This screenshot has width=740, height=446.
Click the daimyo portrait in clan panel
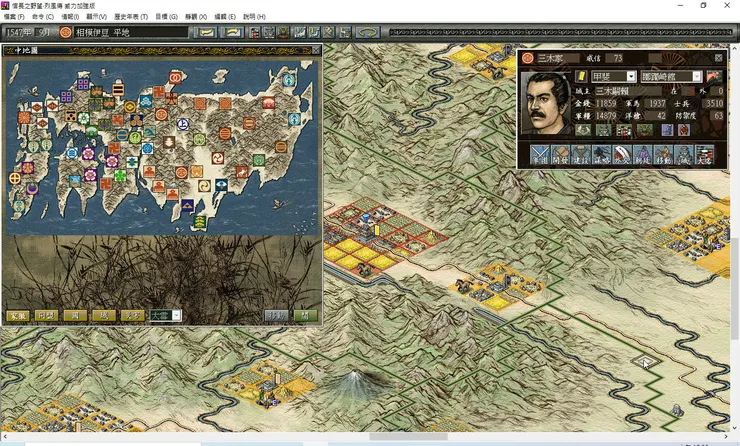click(x=546, y=104)
